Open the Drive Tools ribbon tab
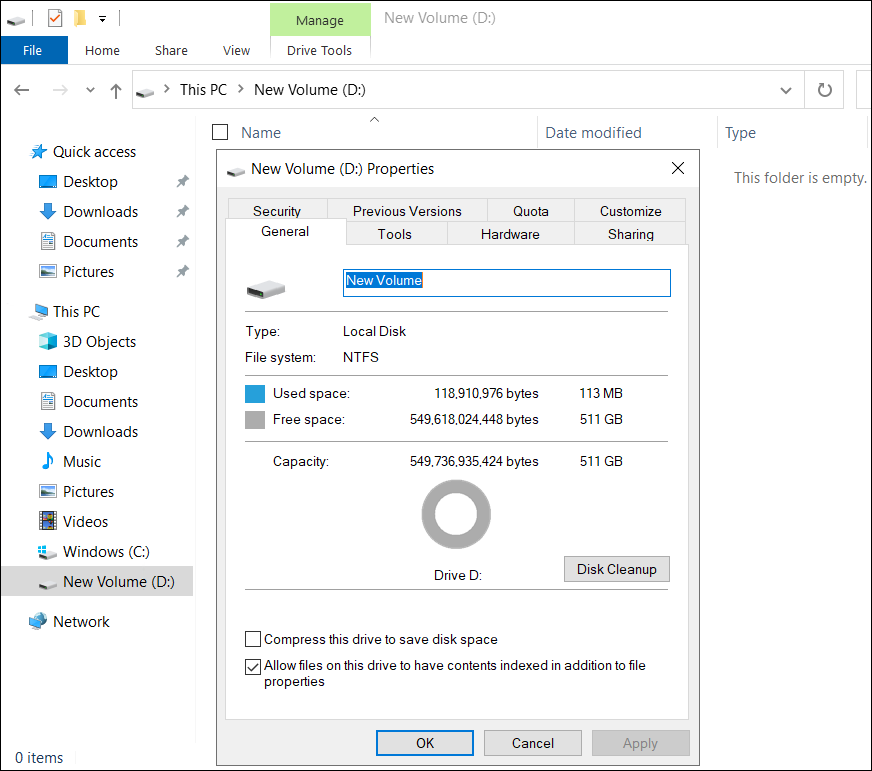Screen dimensions: 872x771 tap(320, 48)
